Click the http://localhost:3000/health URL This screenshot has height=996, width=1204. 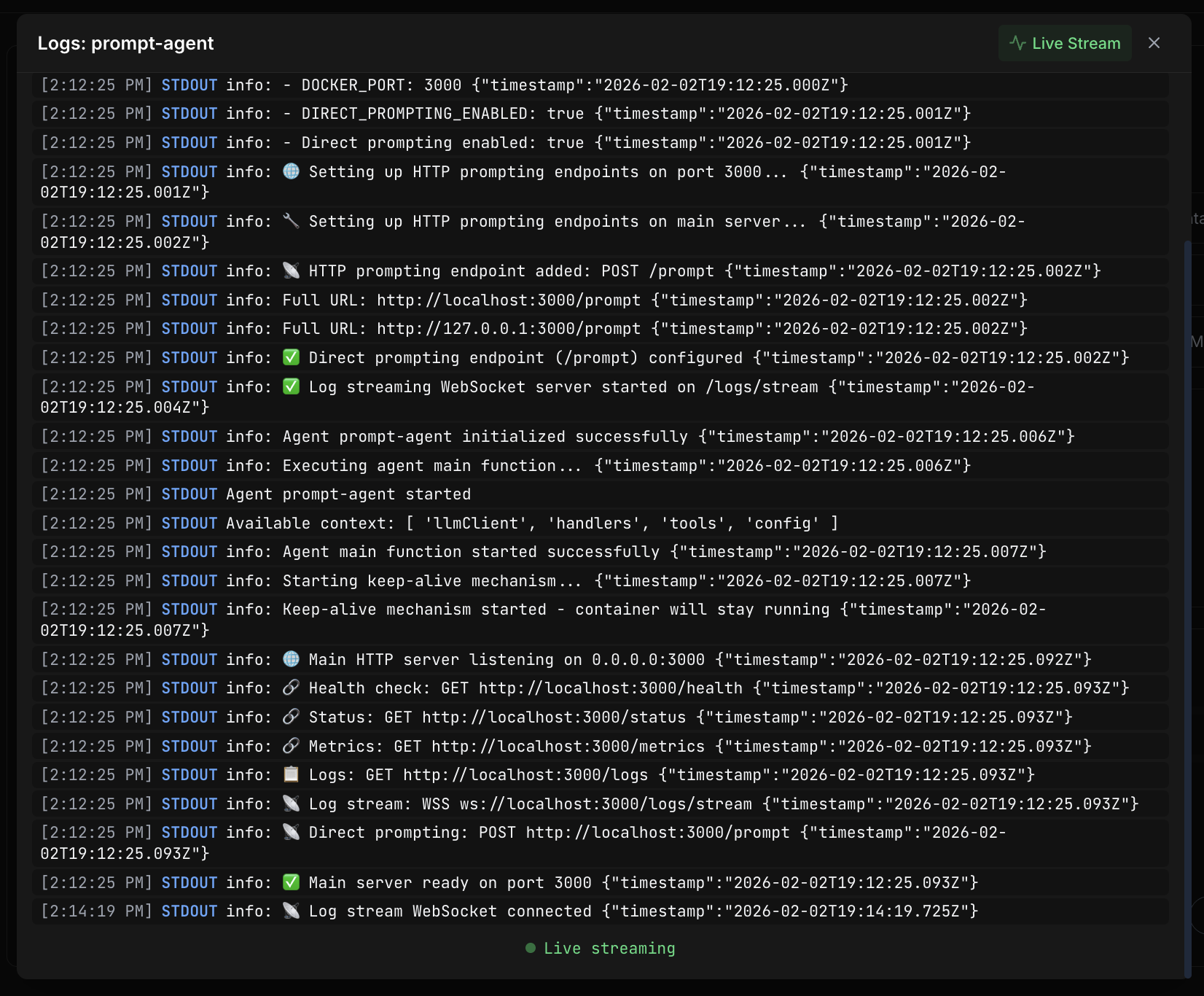[610, 688]
